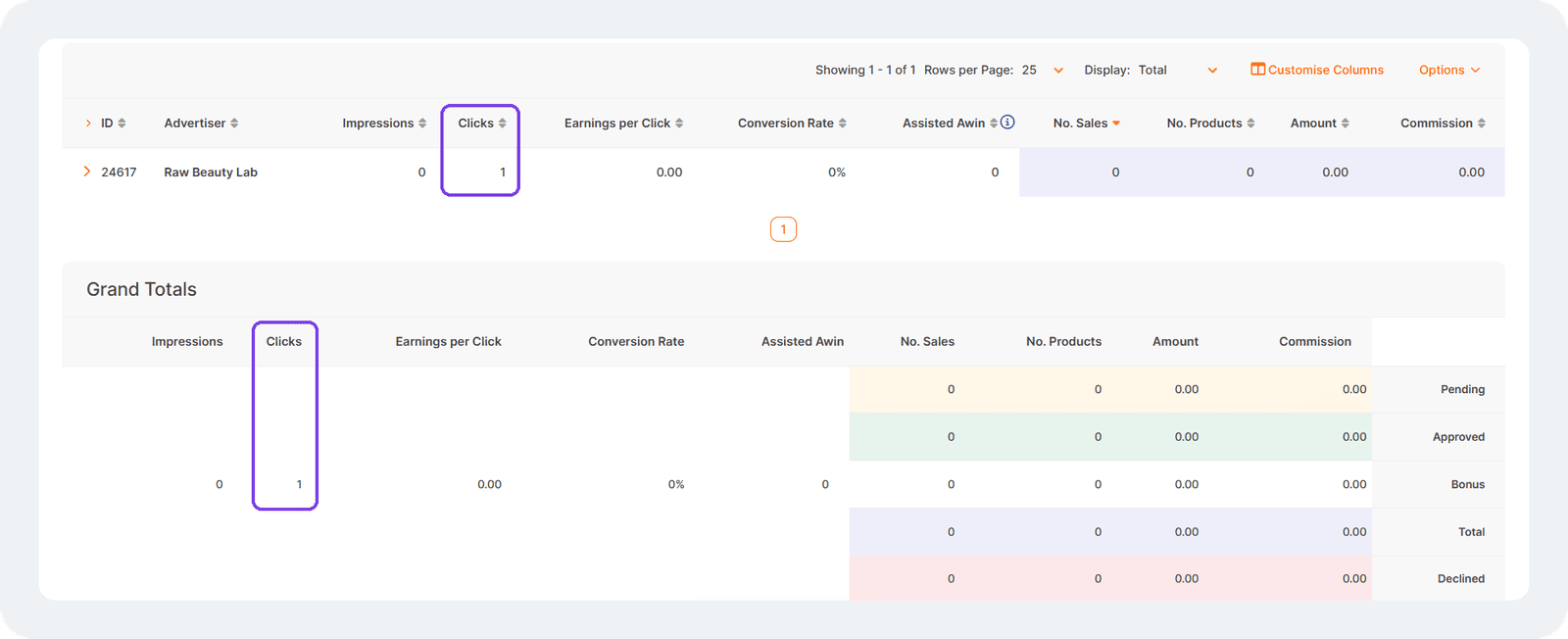Click the Bonus row label
This screenshot has height=639, width=1568.
coord(1467,484)
